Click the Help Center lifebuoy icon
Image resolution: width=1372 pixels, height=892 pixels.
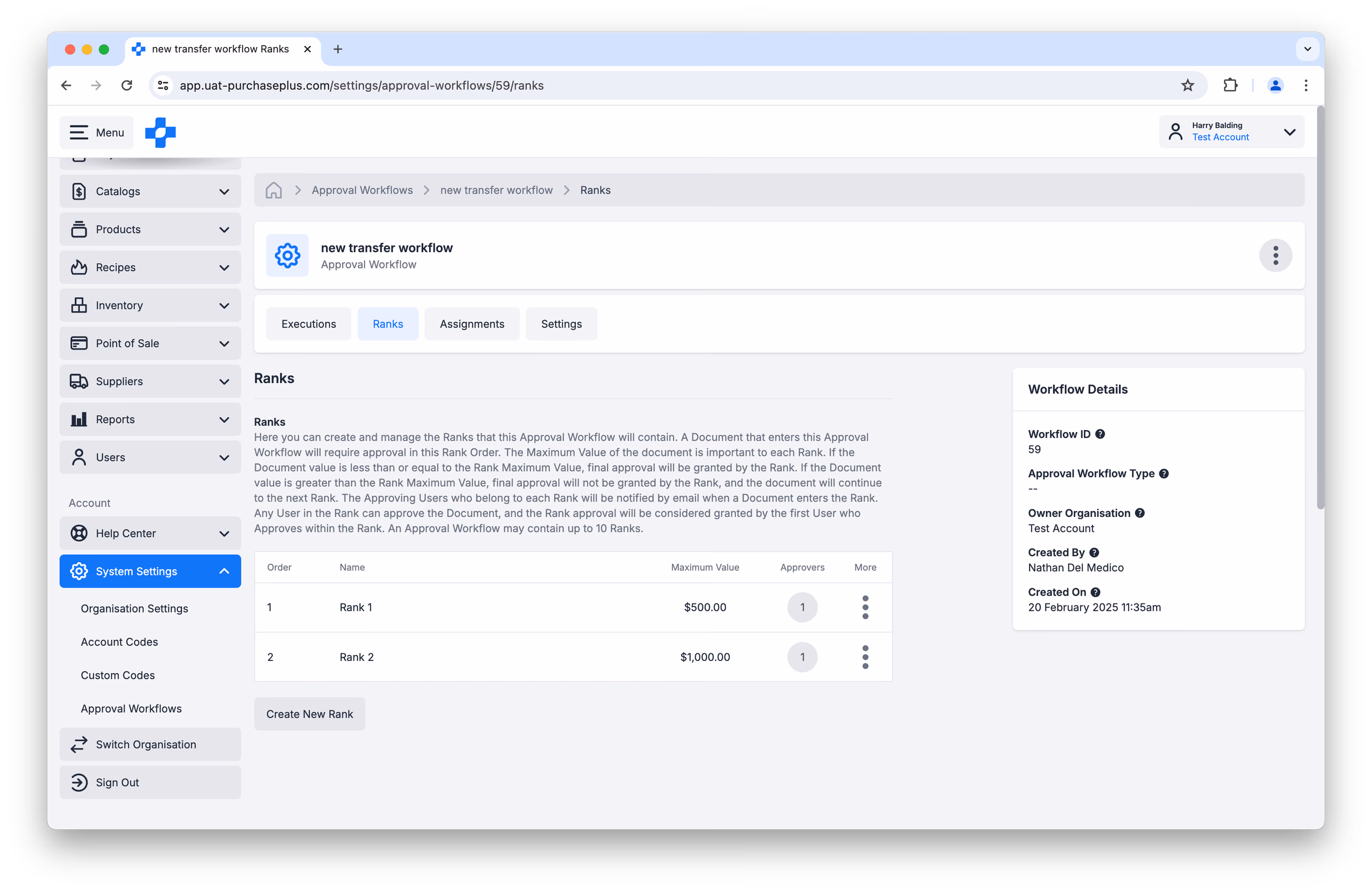click(79, 534)
